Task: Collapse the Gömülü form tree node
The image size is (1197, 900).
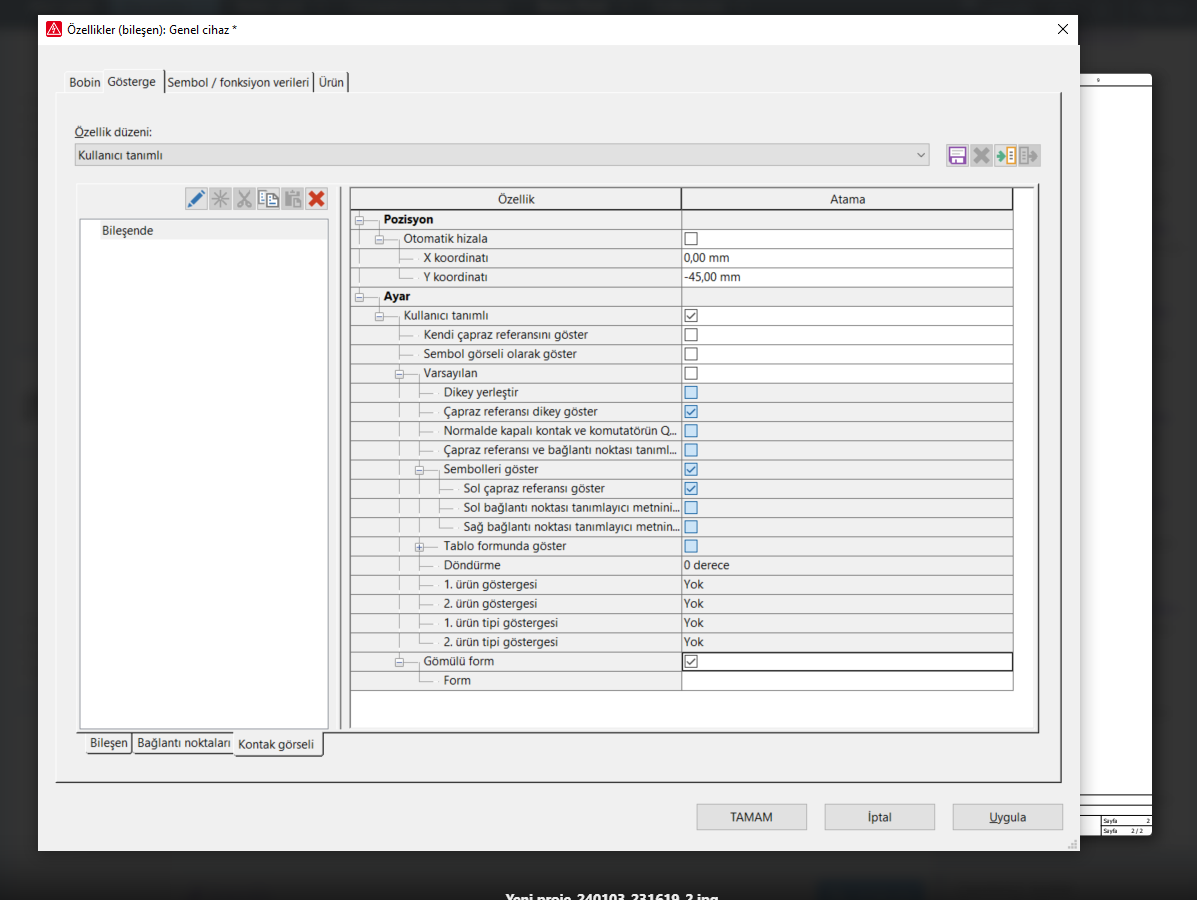Action: pos(399,662)
